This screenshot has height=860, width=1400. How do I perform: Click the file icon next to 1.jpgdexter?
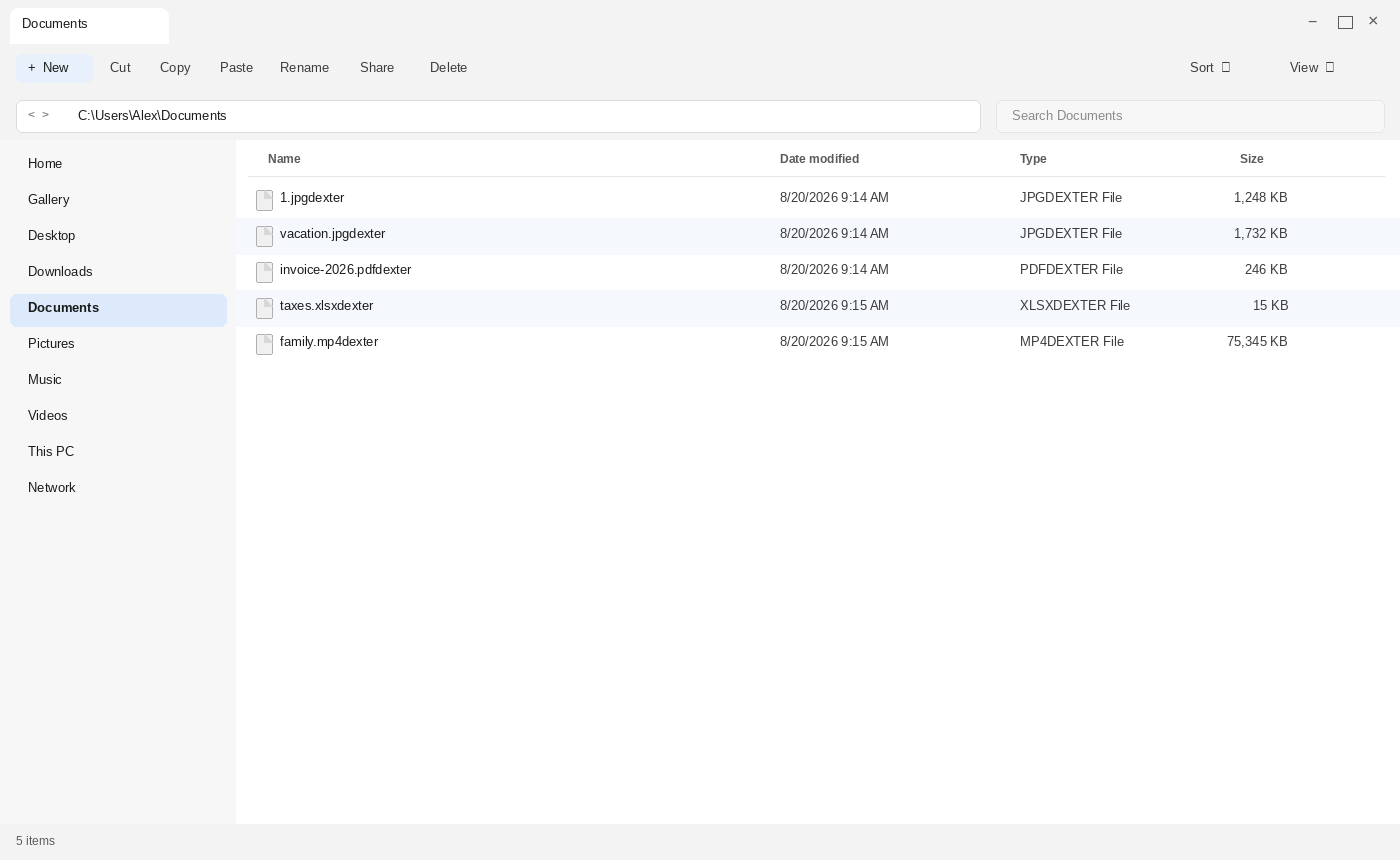tap(265, 200)
